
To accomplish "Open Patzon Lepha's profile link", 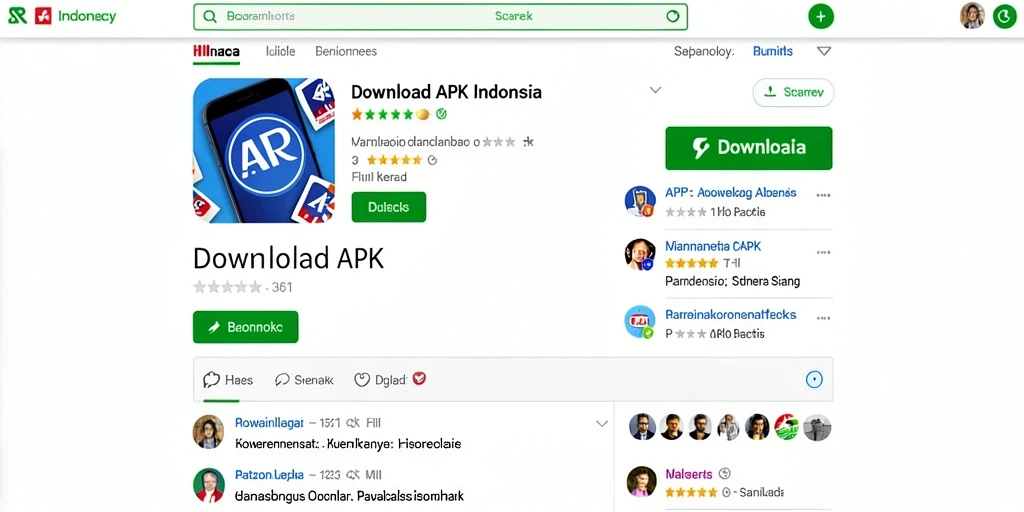I will click(269, 475).
